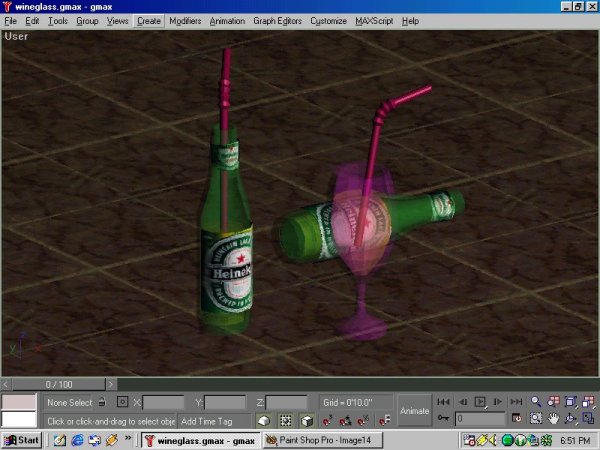Screen dimensions: 600x450
Task: Click the None Select status text
Action: [69, 403]
